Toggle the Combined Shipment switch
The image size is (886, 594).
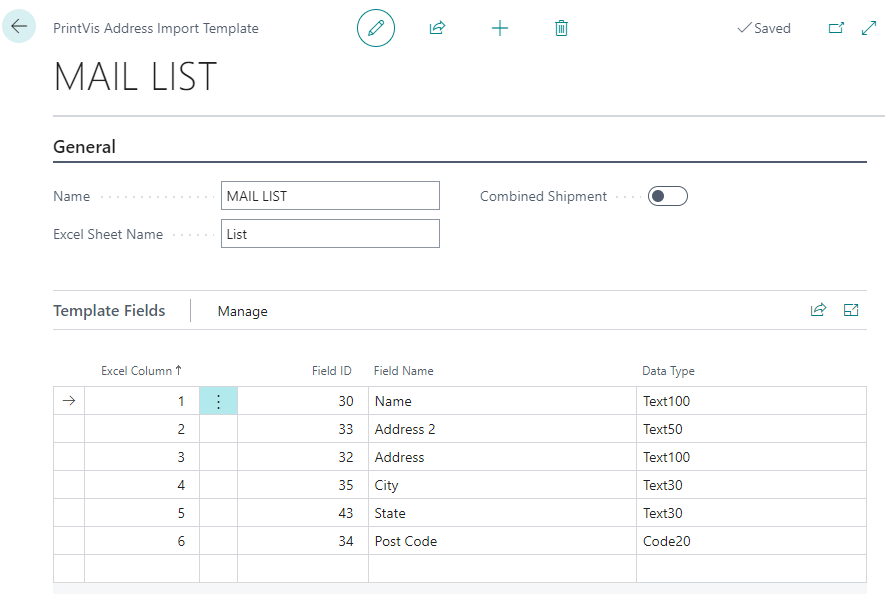(667, 196)
